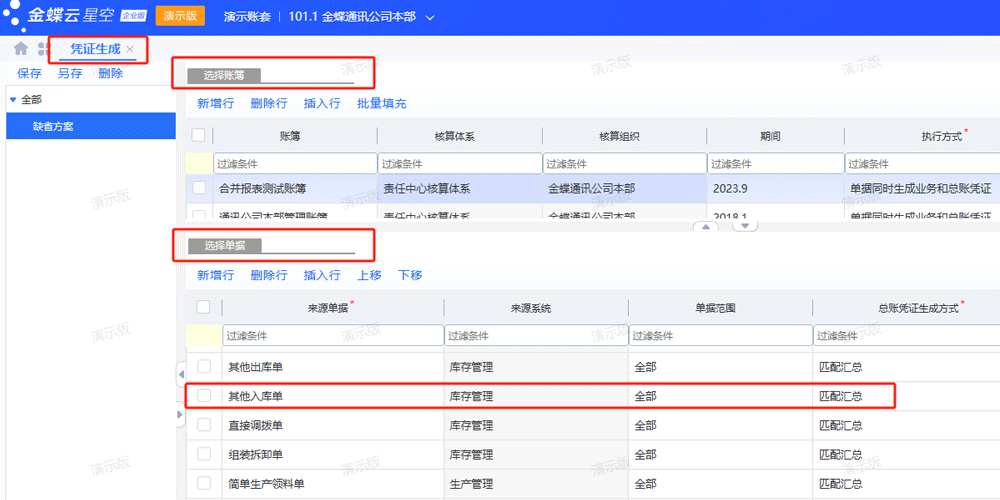This screenshot has height=500, width=1000.
Task: Click 插入行 in the 选择单据 toolbar
Action: point(322,275)
